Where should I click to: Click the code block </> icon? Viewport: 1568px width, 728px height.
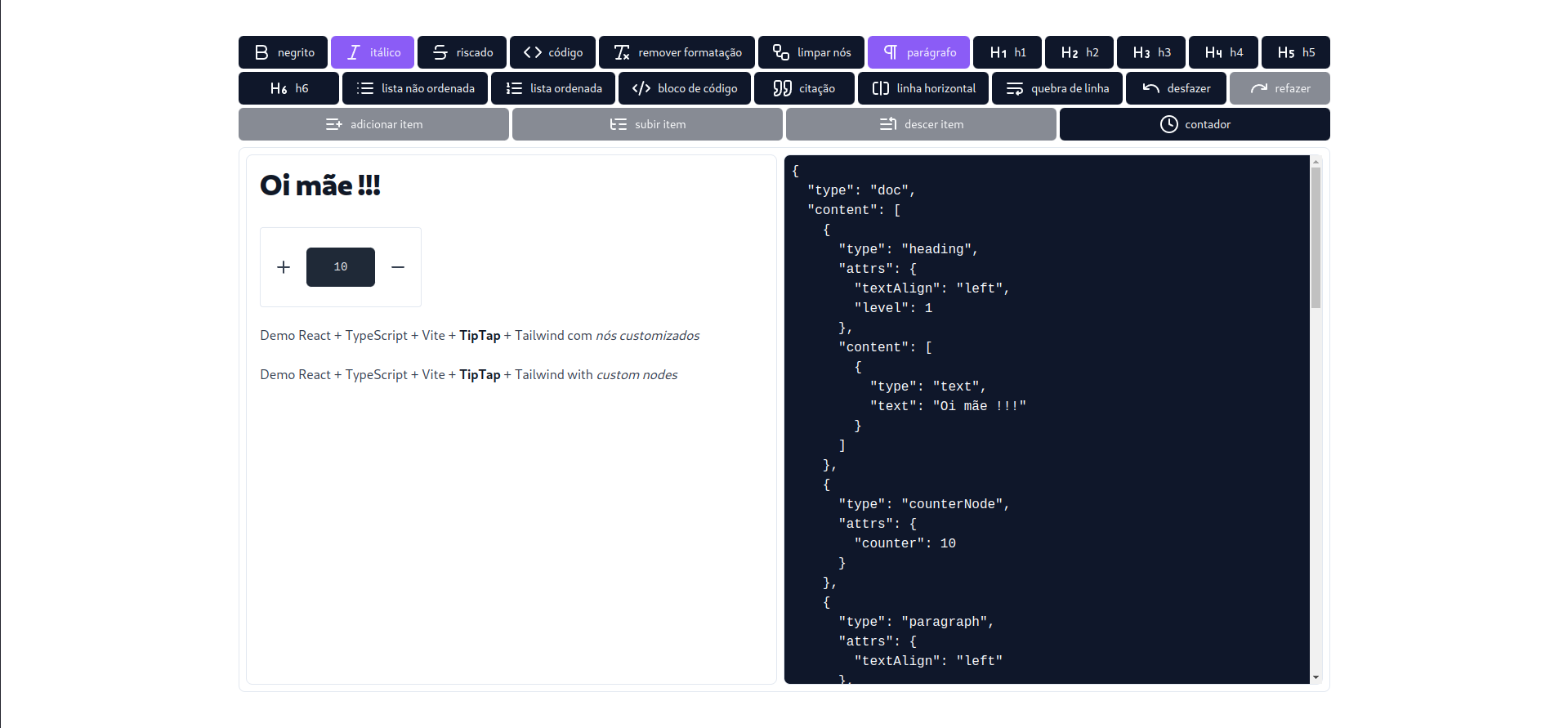(x=641, y=88)
